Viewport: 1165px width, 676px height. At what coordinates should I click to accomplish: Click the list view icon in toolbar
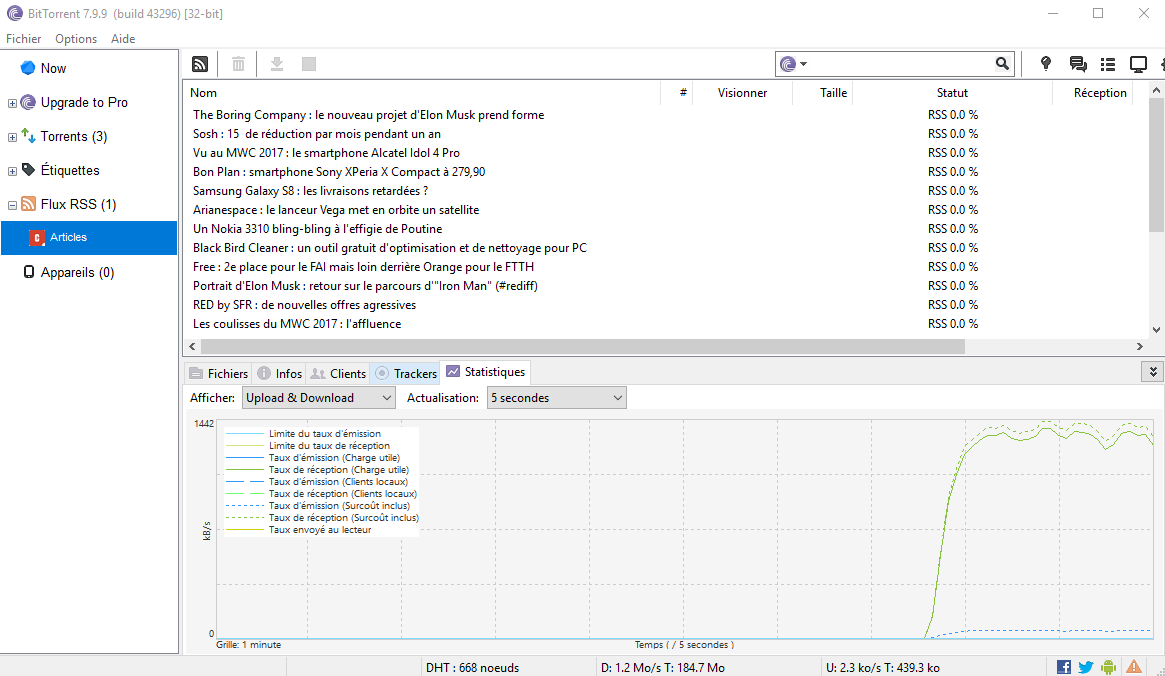(1108, 64)
